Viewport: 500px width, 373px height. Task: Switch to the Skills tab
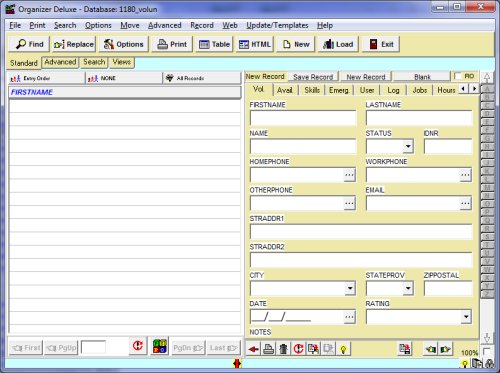(312, 90)
